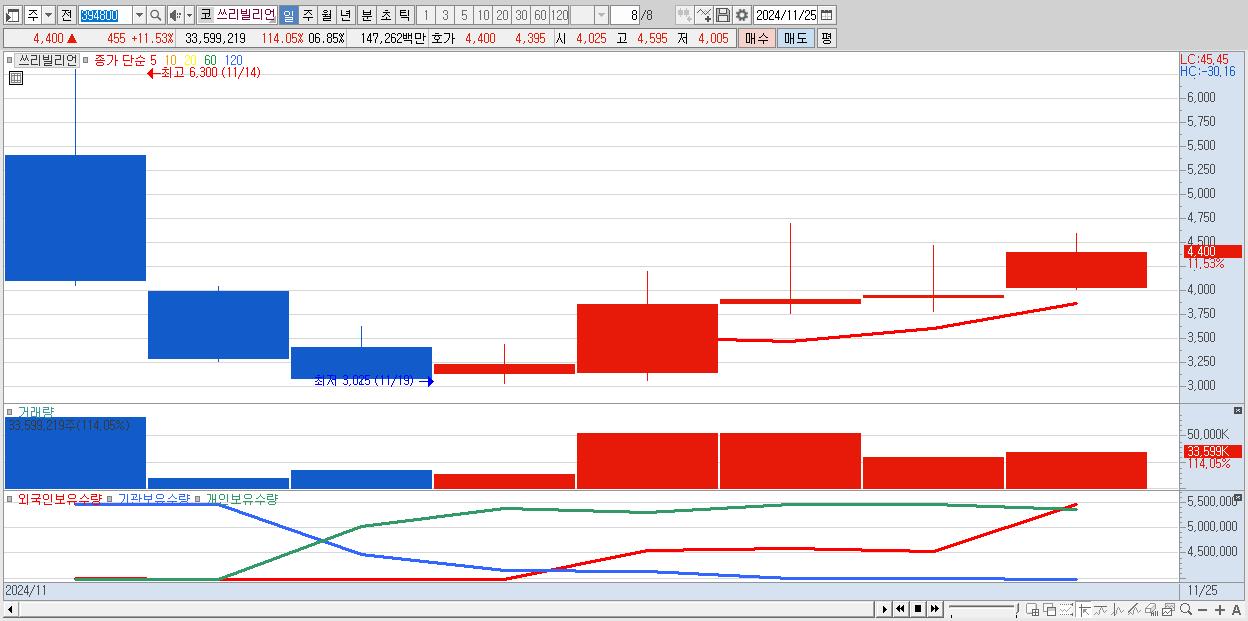
Task: Click the 개인보유수량 legend label
Action: pos(241,498)
